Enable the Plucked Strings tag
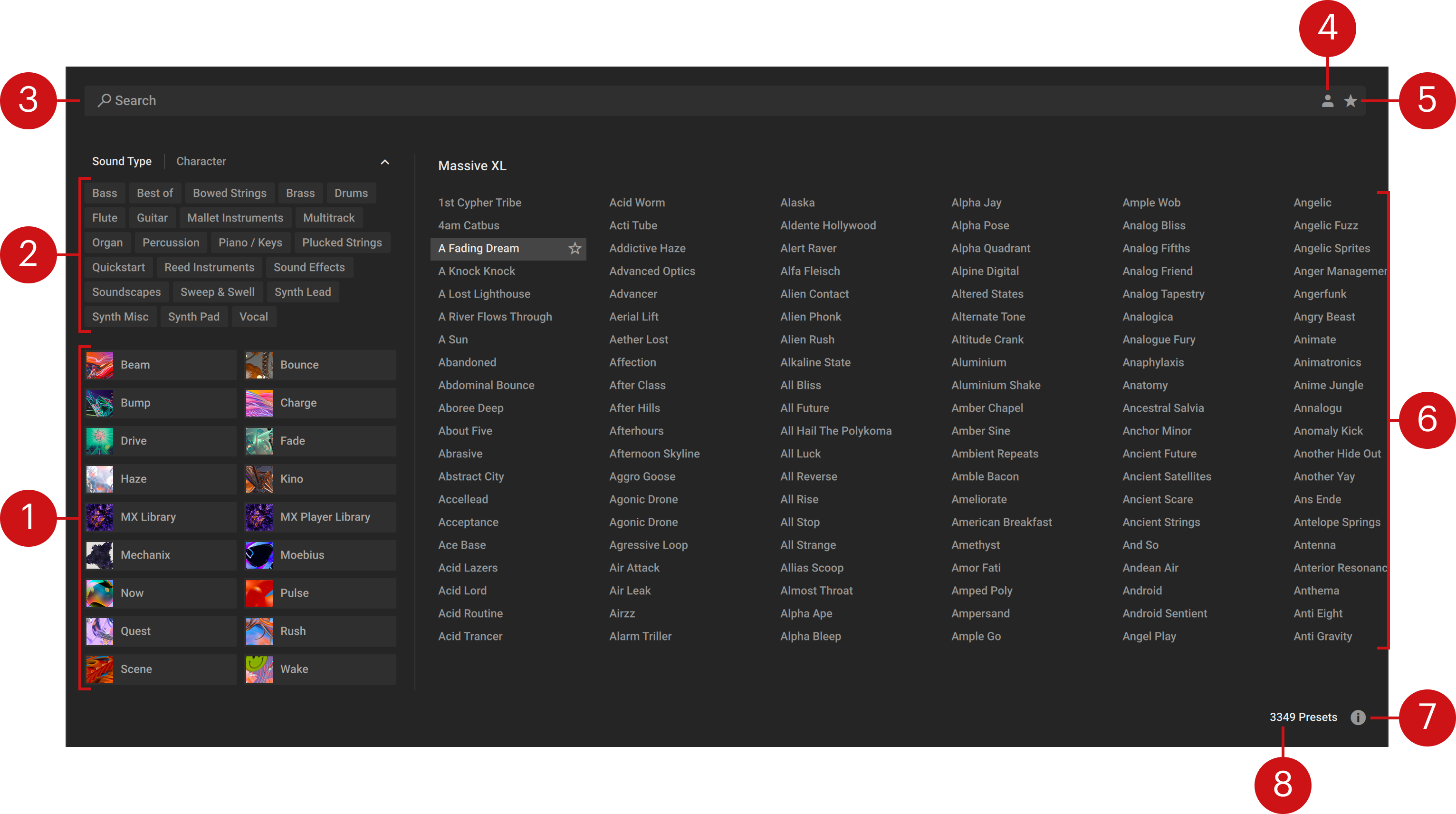This screenshot has width=1456, height=814. coord(342,242)
